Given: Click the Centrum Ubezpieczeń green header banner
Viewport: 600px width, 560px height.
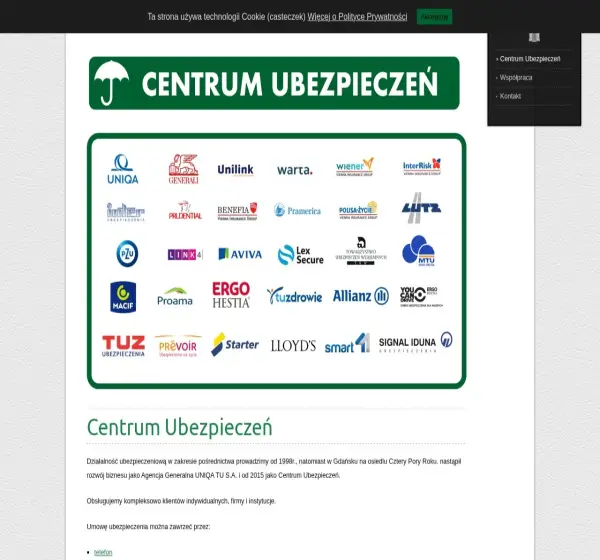Looking at the screenshot, I should click(274, 83).
